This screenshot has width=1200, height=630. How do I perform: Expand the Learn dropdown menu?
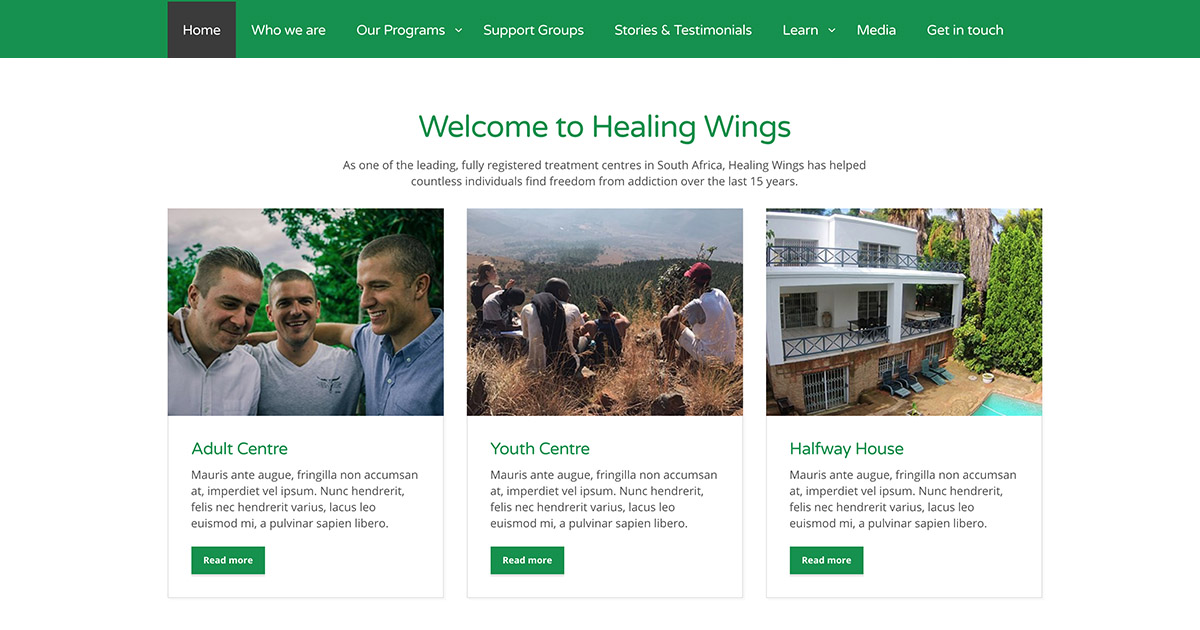[800, 30]
